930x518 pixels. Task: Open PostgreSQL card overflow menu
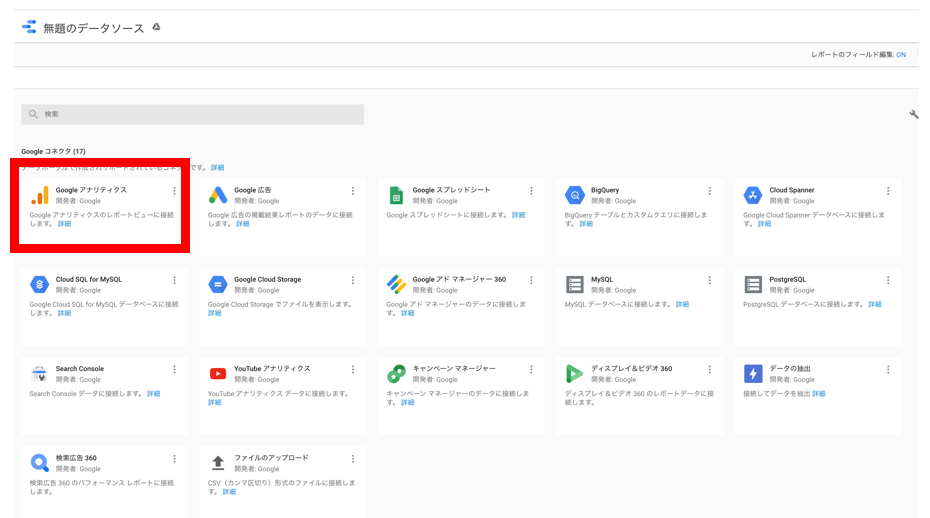point(888,280)
